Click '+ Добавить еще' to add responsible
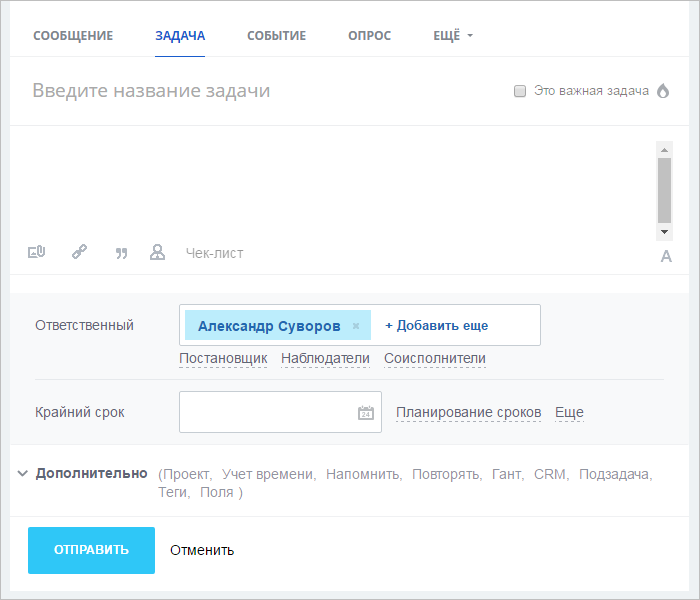700x600 pixels. 436,325
